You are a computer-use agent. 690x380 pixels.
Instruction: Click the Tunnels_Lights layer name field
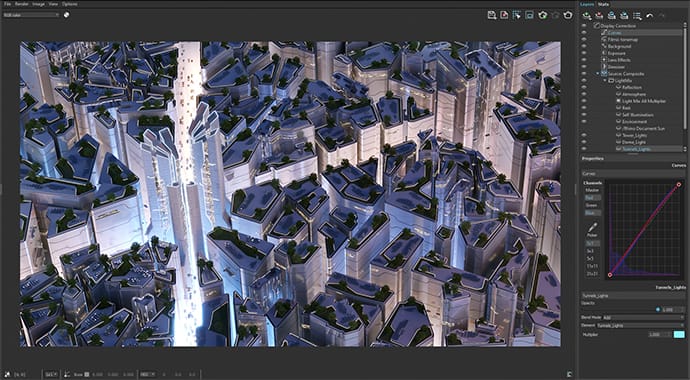(x=633, y=296)
